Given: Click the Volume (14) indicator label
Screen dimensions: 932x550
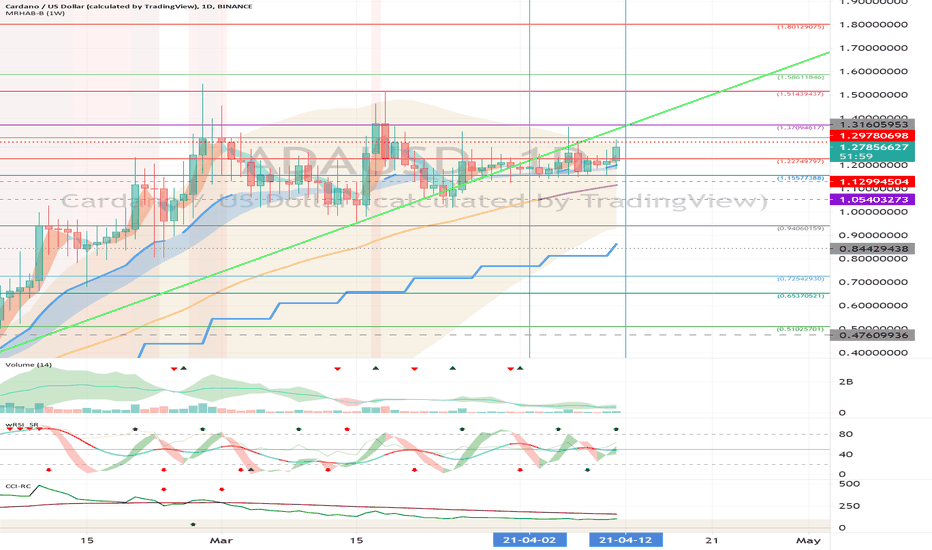Looking at the screenshot, I should tap(29, 364).
